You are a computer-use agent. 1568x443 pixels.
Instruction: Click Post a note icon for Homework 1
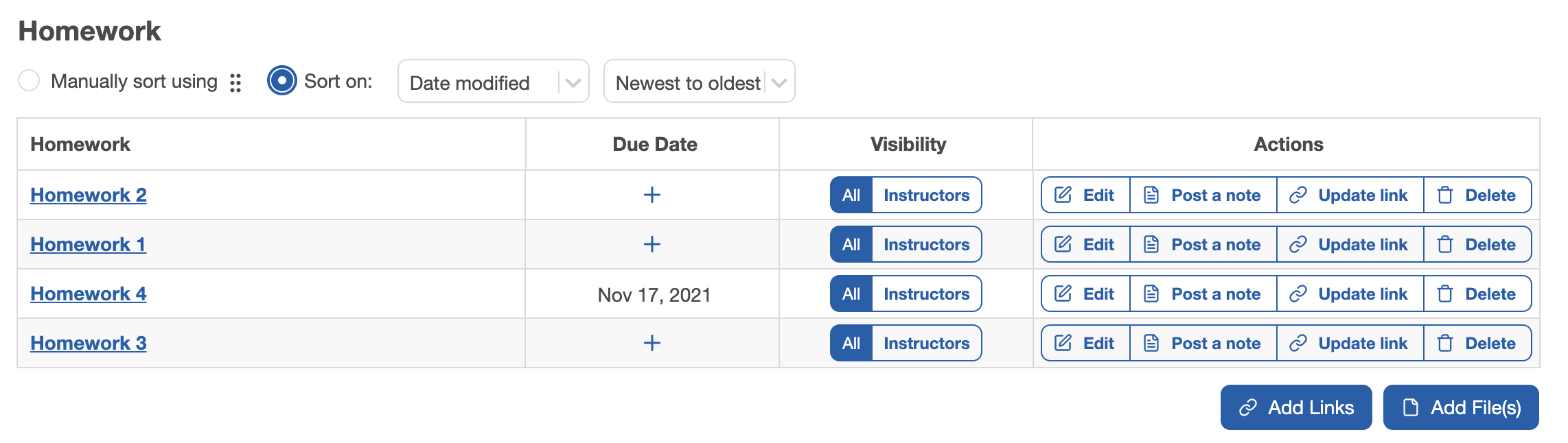pos(1151,244)
